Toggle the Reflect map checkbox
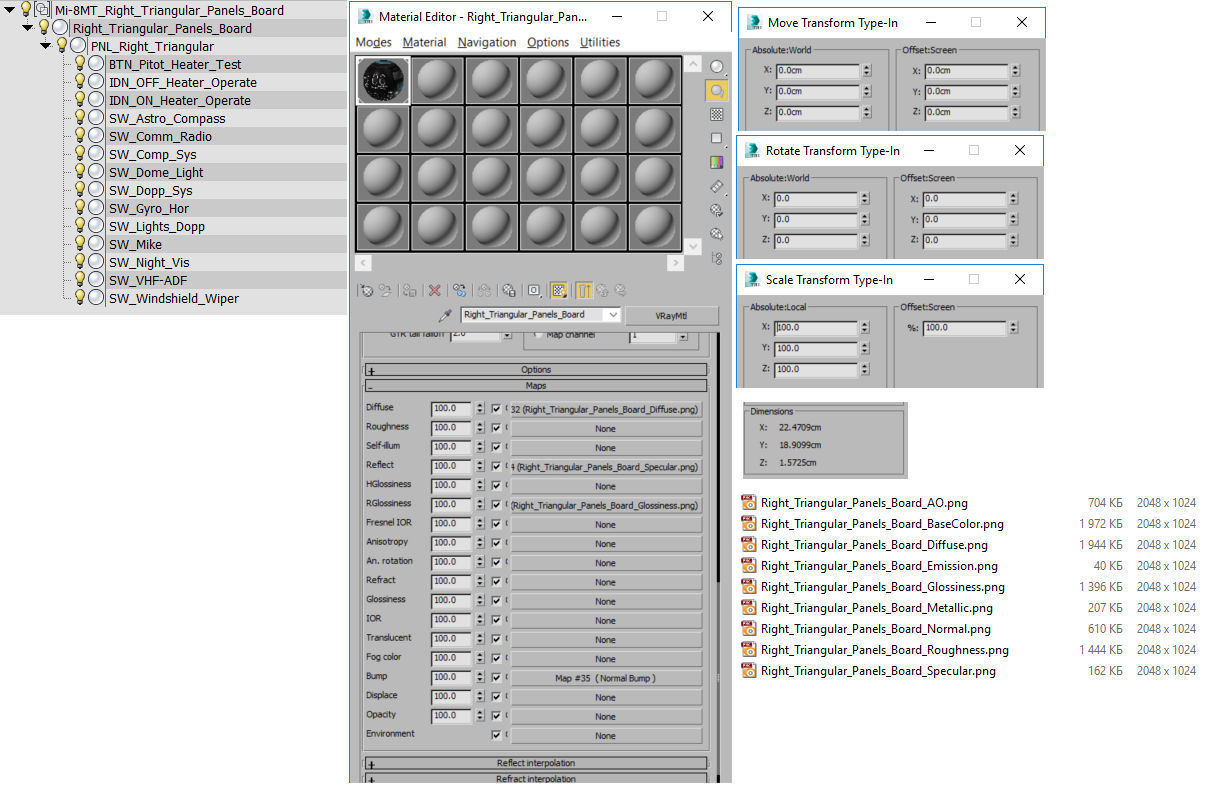 click(497, 466)
